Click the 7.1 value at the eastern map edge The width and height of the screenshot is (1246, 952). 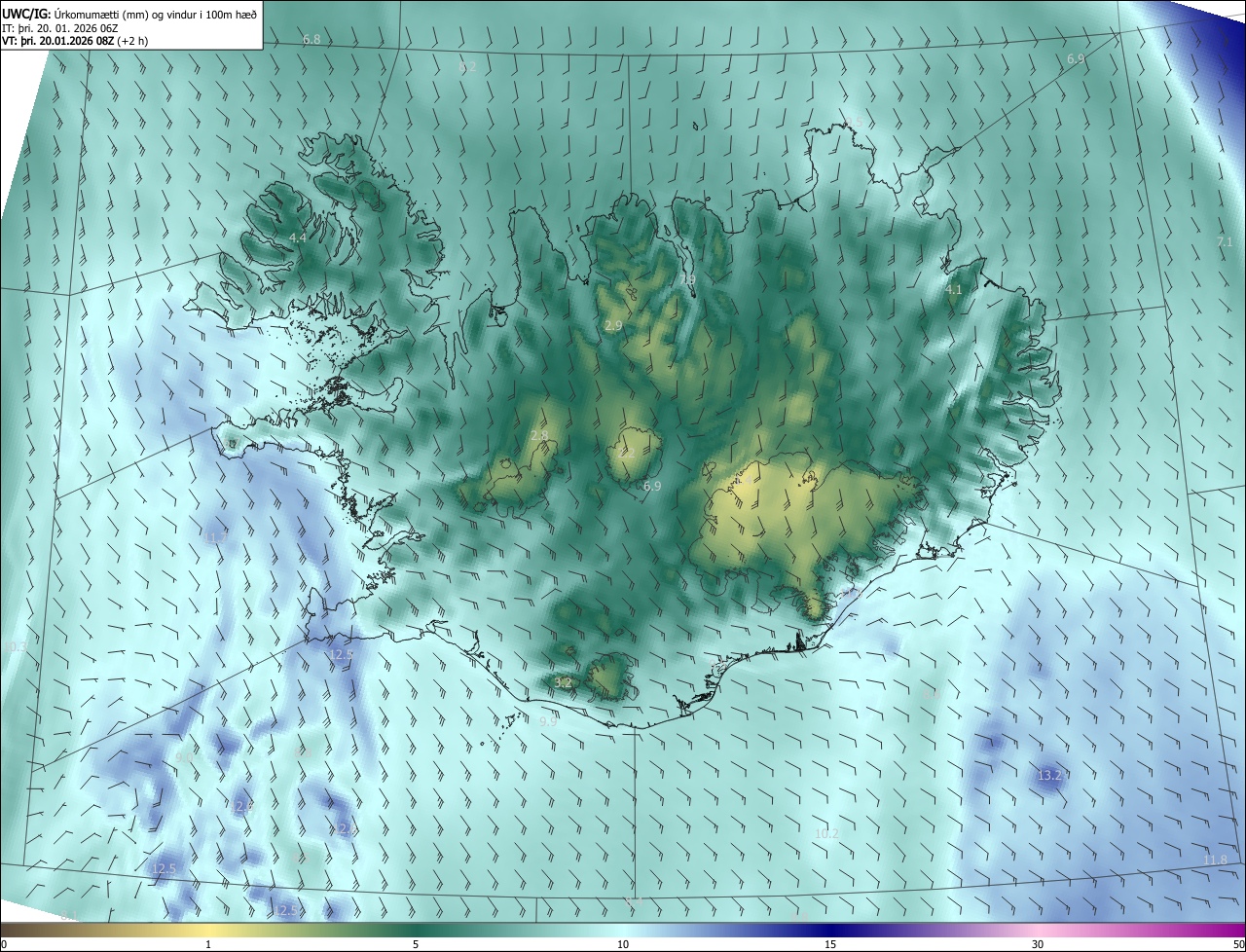(x=1225, y=242)
